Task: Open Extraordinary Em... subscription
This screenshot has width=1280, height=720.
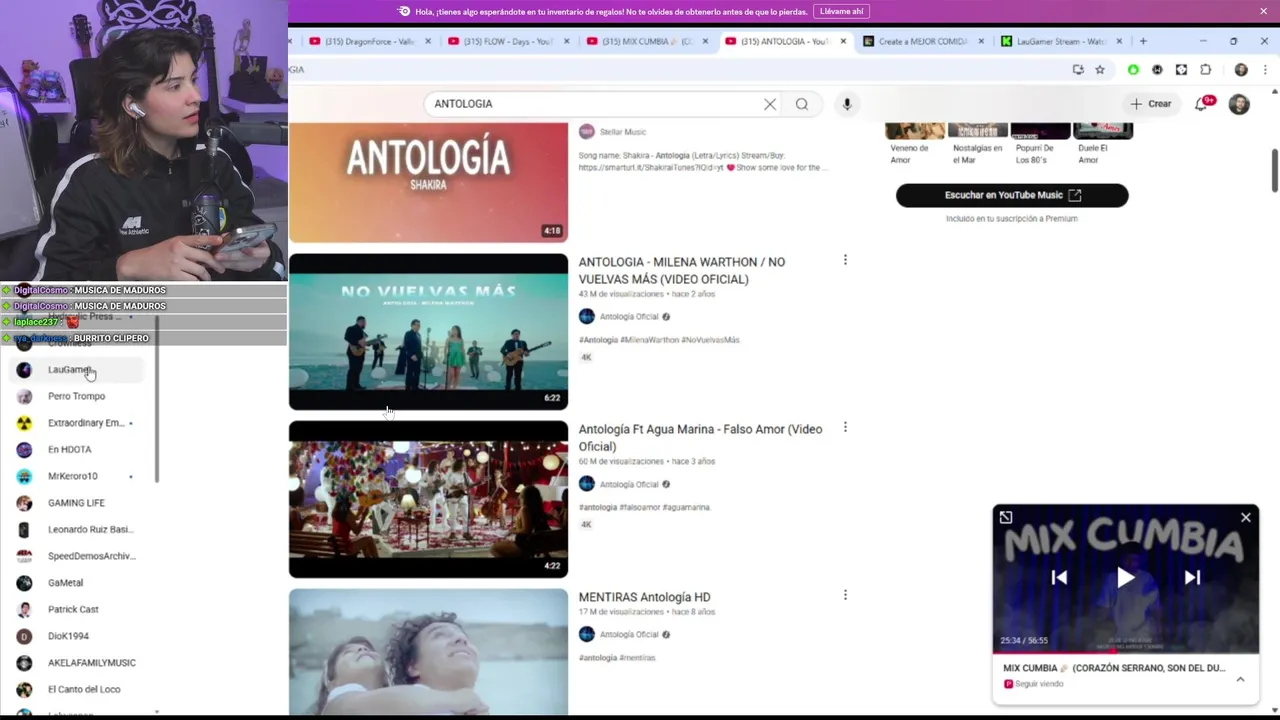Action: [x=77, y=423]
